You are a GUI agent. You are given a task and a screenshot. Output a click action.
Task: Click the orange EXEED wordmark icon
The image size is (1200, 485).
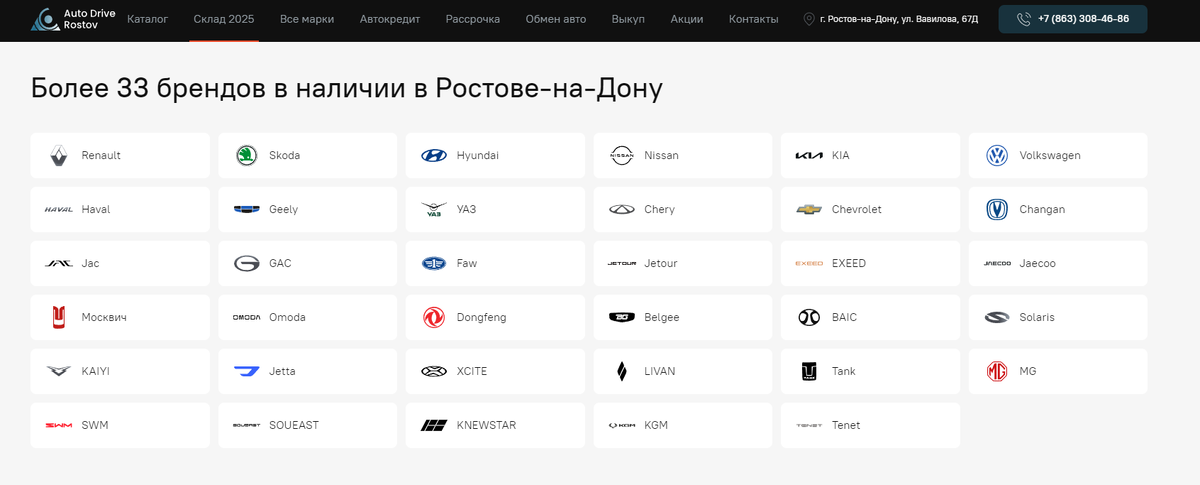click(x=809, y=264)
